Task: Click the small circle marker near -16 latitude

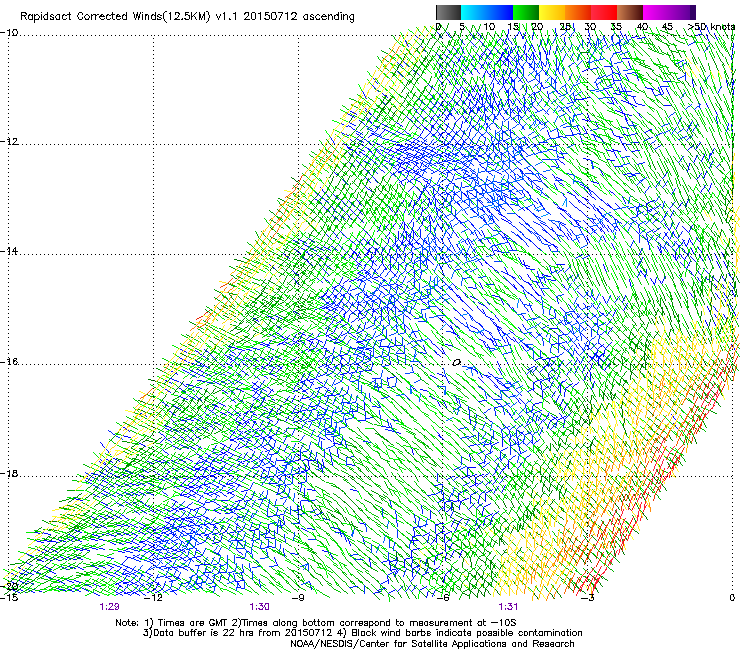Action: (x=456, y=363)
